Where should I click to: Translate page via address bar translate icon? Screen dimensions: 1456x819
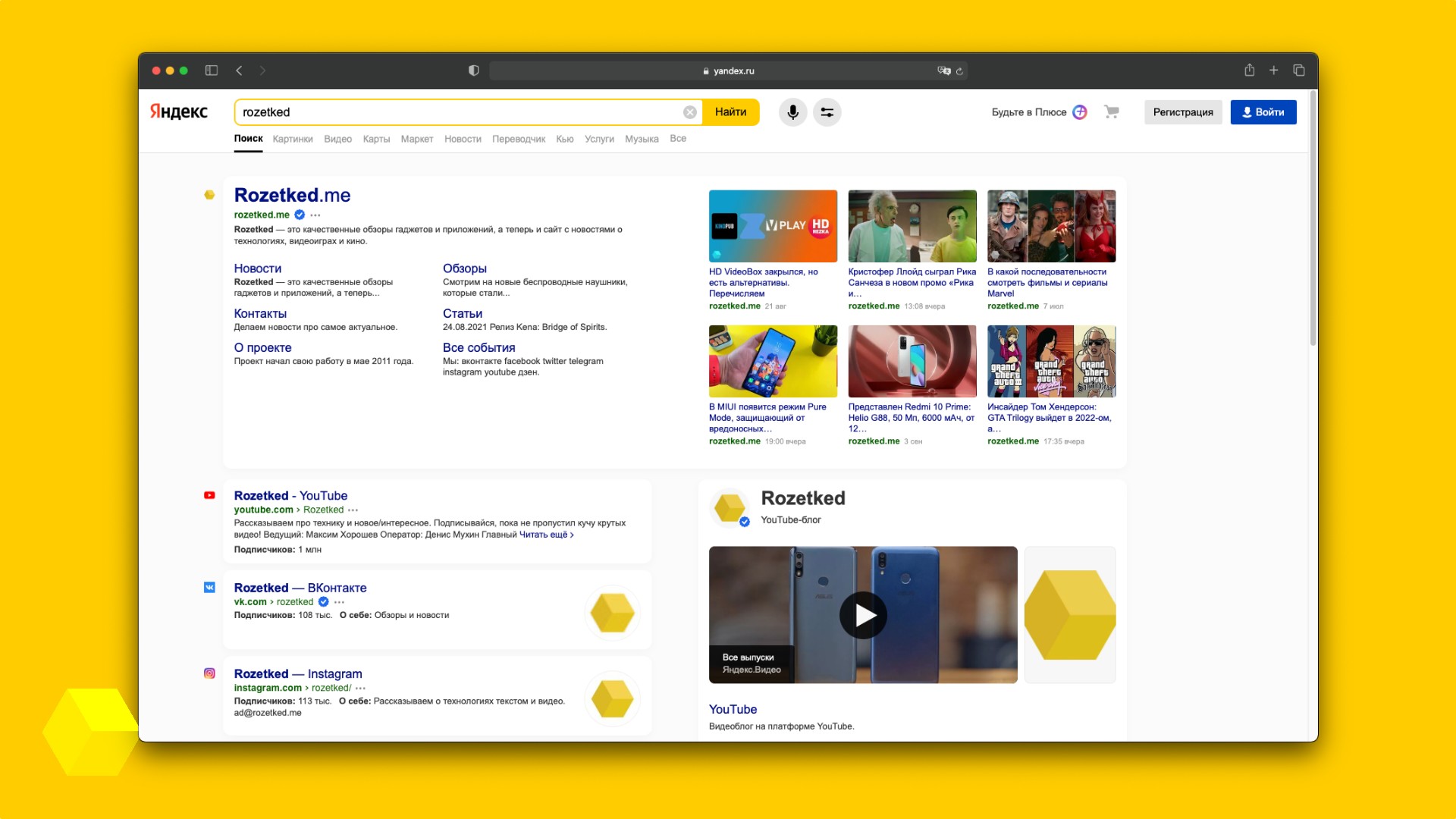click(x=943, y=71)
